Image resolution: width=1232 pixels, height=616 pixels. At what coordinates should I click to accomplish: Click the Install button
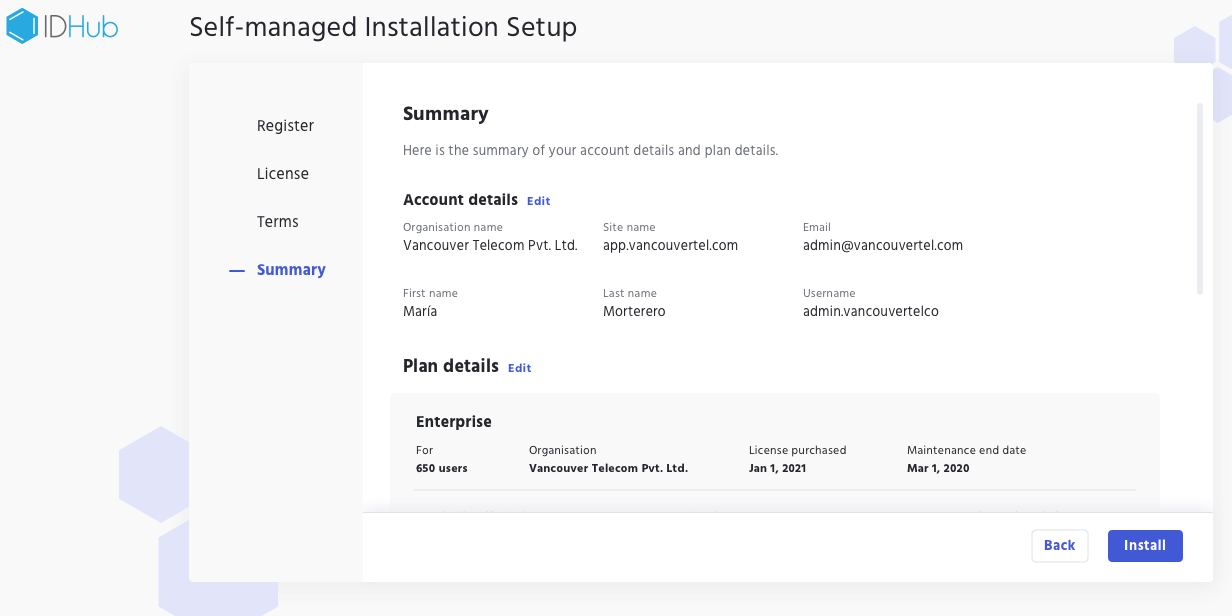coord(1144,546)
